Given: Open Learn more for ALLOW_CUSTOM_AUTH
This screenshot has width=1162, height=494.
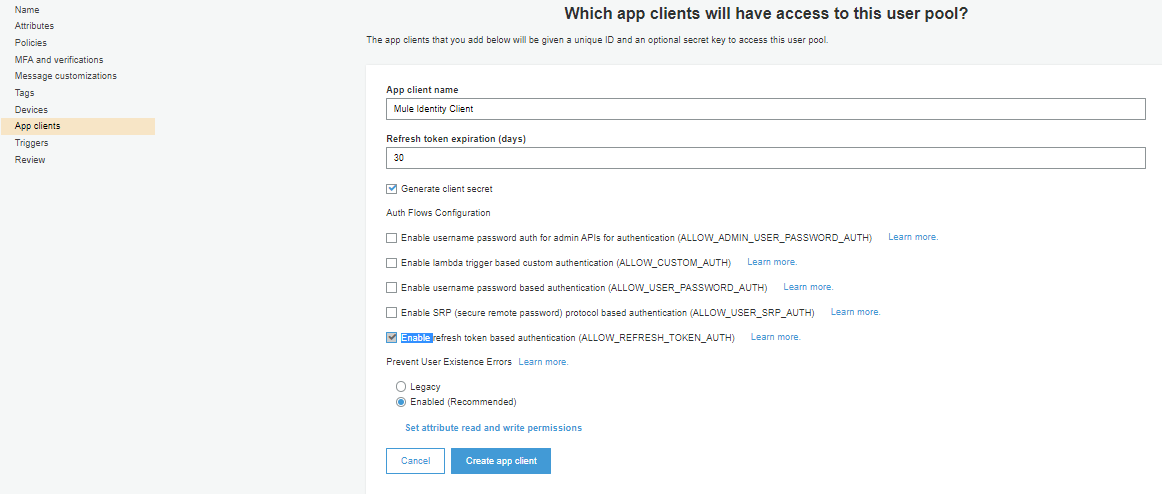Looking at the screenshot, I should tap(772, 262).
